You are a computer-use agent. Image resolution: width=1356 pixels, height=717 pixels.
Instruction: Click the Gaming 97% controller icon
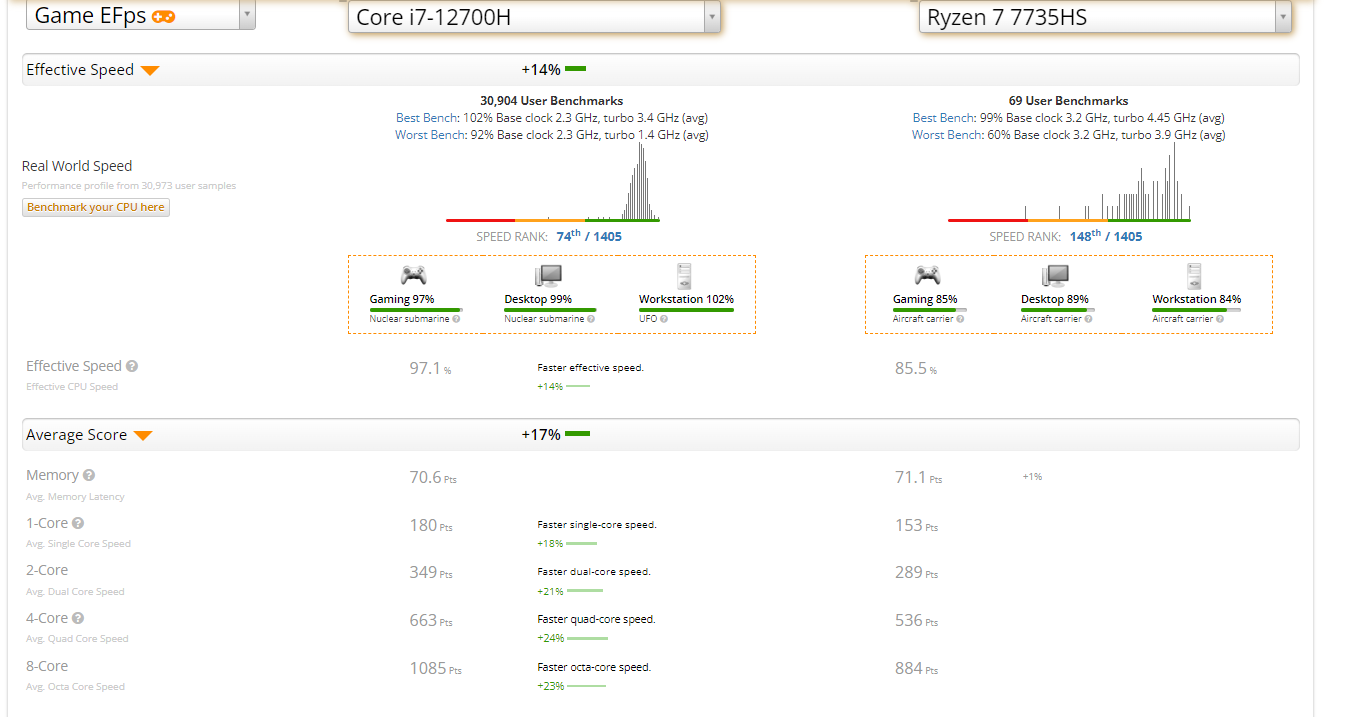413,275
